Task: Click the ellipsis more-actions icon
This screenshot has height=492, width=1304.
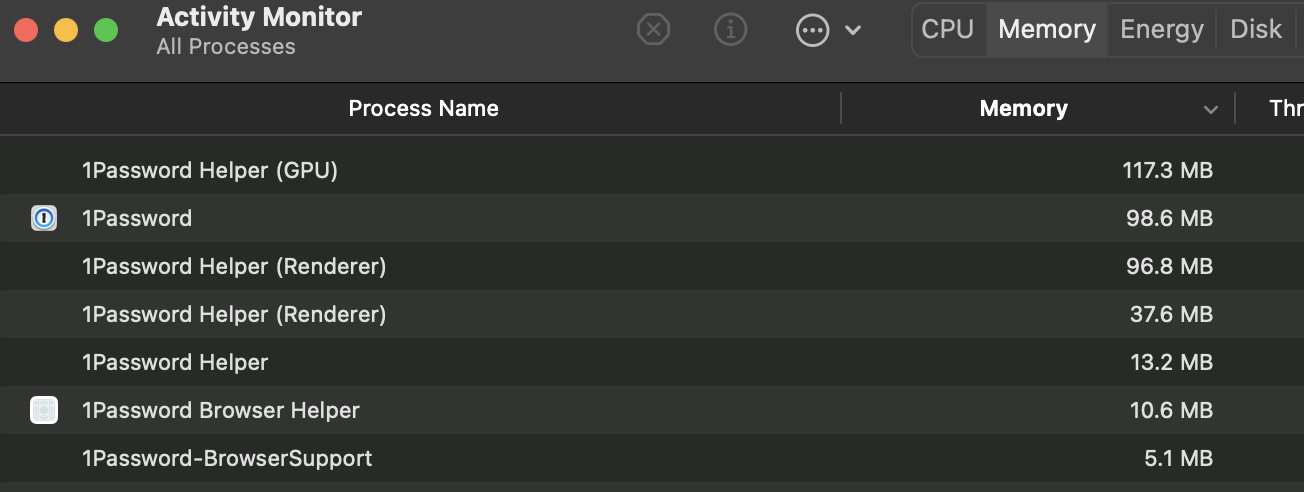Action: click(812, 30)
